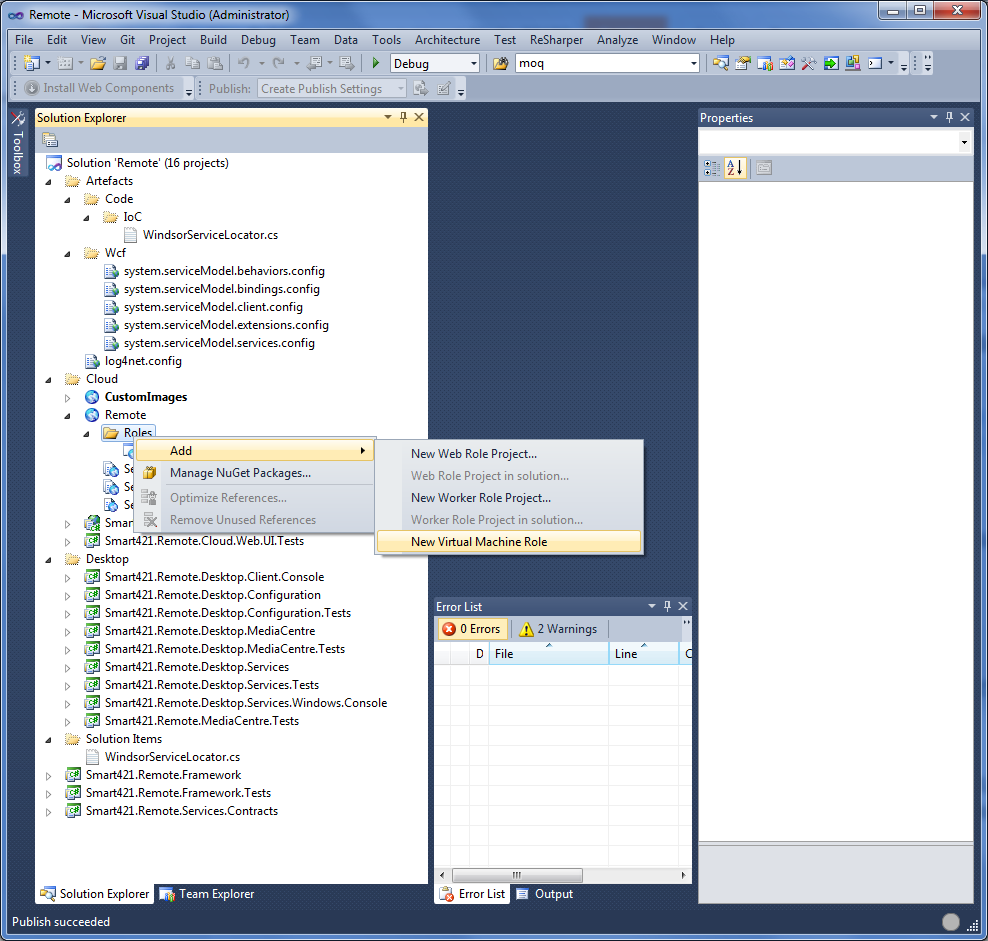Image resolution: width=988 pixels, height=941 pixels.
Task: Open the ReSharper menu
Action: click(556, 40)
